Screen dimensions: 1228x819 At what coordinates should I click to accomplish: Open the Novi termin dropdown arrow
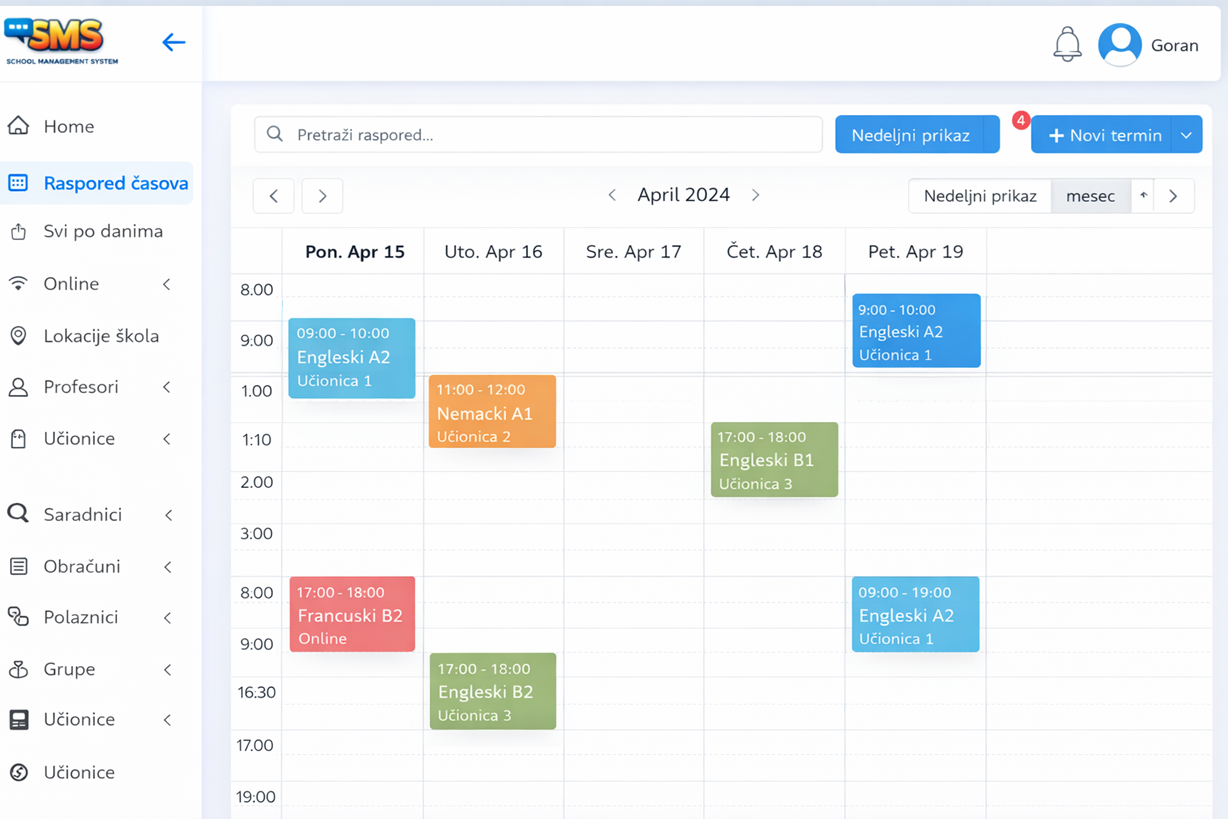pos(1186,135)
